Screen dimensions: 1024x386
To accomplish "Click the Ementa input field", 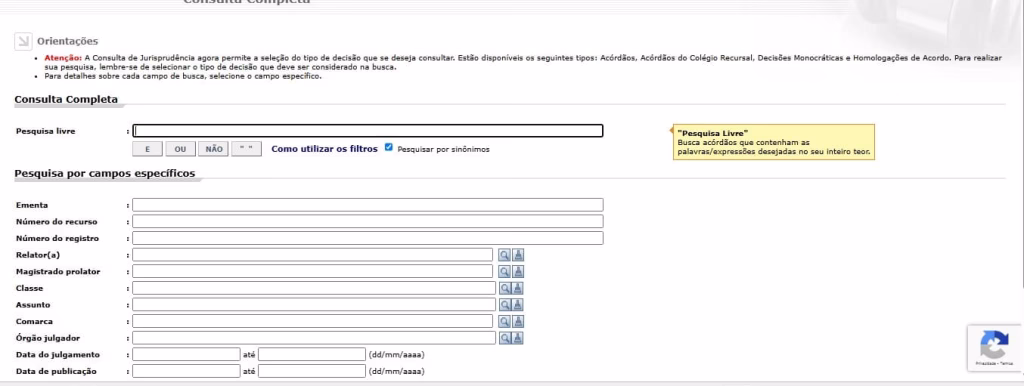I will pyautogui.click(x=368, y=205).
